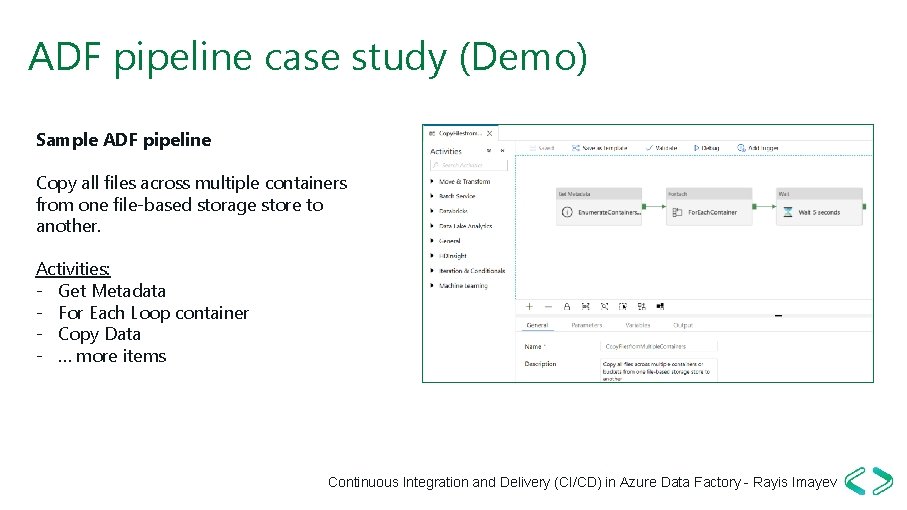Click the underlined 'Activities:' text

pos(73,269)
